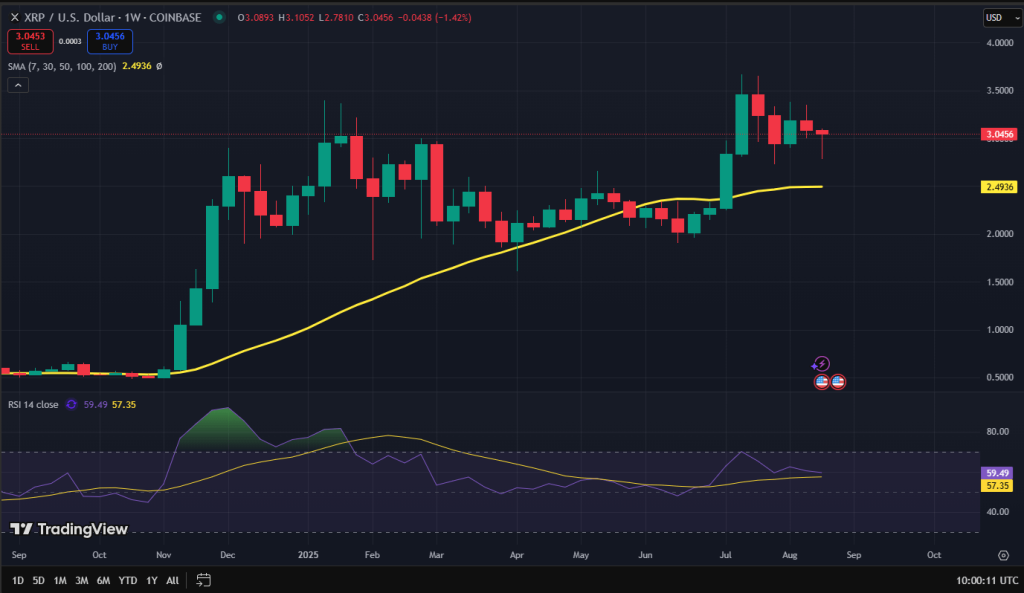Open the left US flag economic event marker
Image resolution: width=1024 pixels, height=593 pixels.
click(x=822, y=382)
